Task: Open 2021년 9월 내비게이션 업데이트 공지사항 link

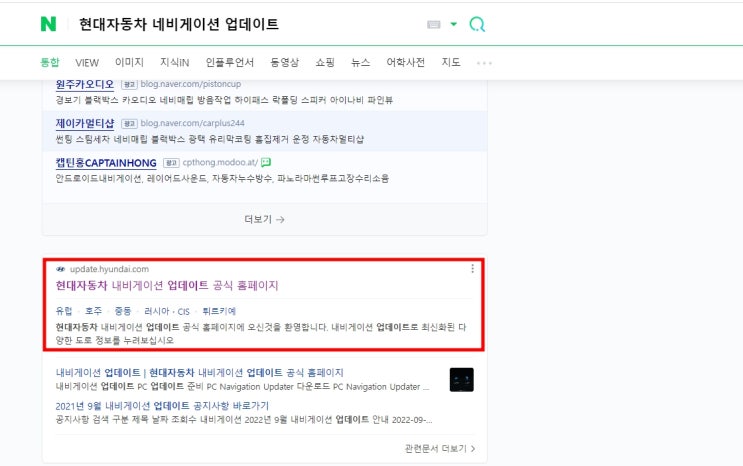Action: 162,406
